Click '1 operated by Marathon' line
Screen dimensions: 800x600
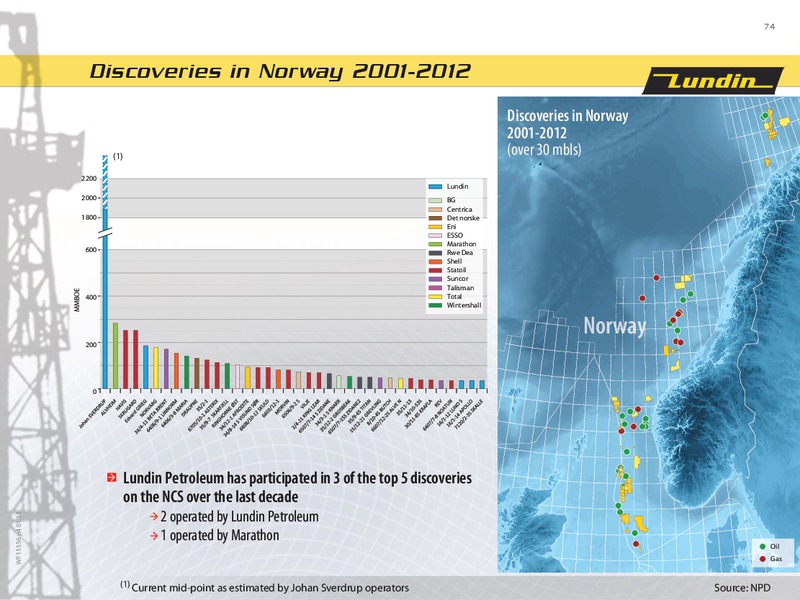[220, 535]
